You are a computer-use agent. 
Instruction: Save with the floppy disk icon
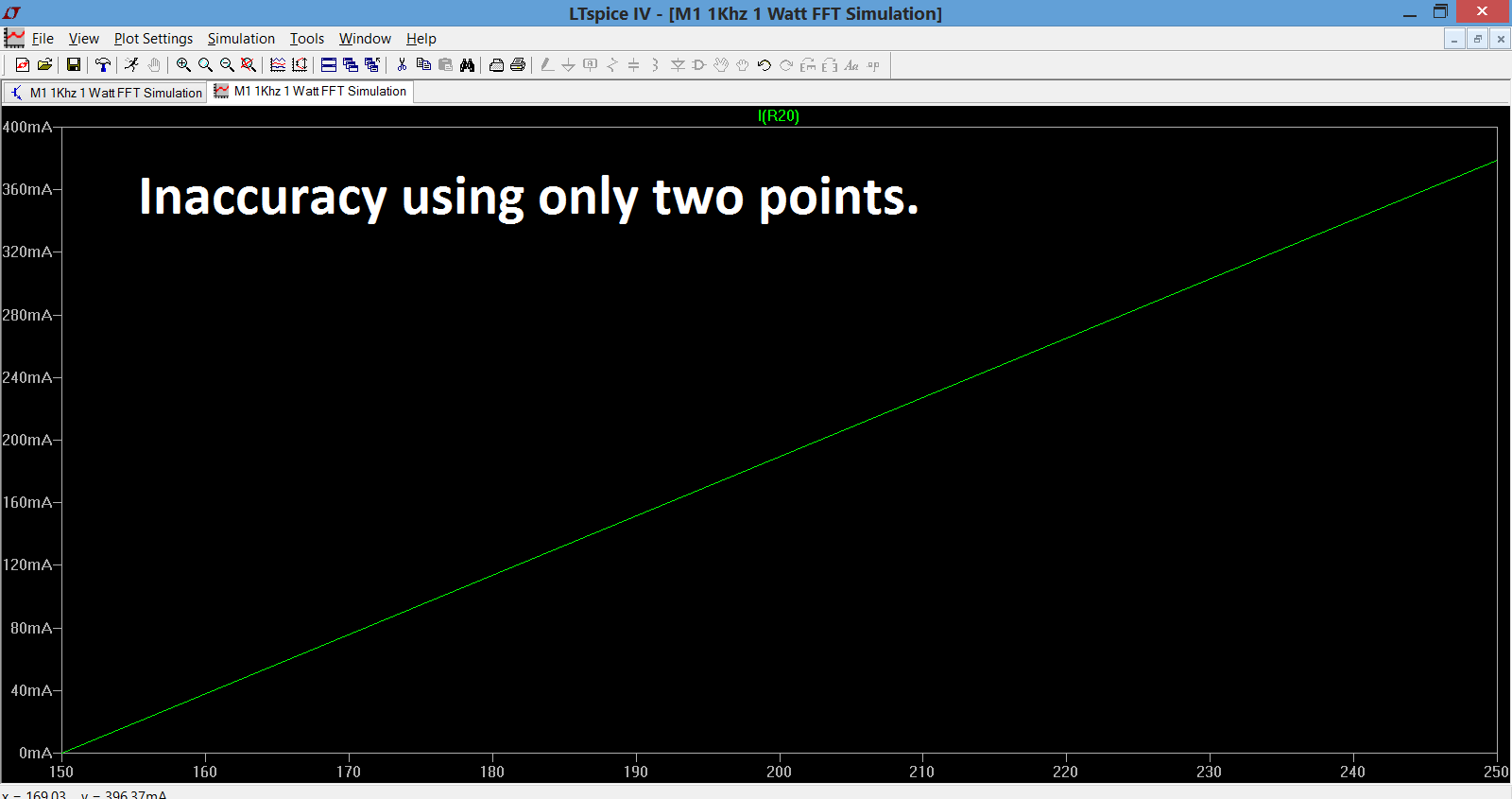pyautogui.click(x=74, y=64)
